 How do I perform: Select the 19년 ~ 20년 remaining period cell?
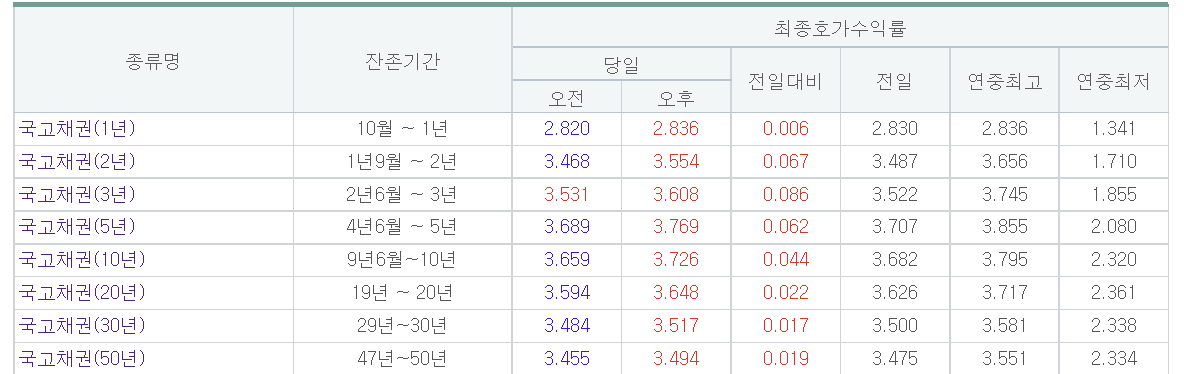tap(402, 292)
